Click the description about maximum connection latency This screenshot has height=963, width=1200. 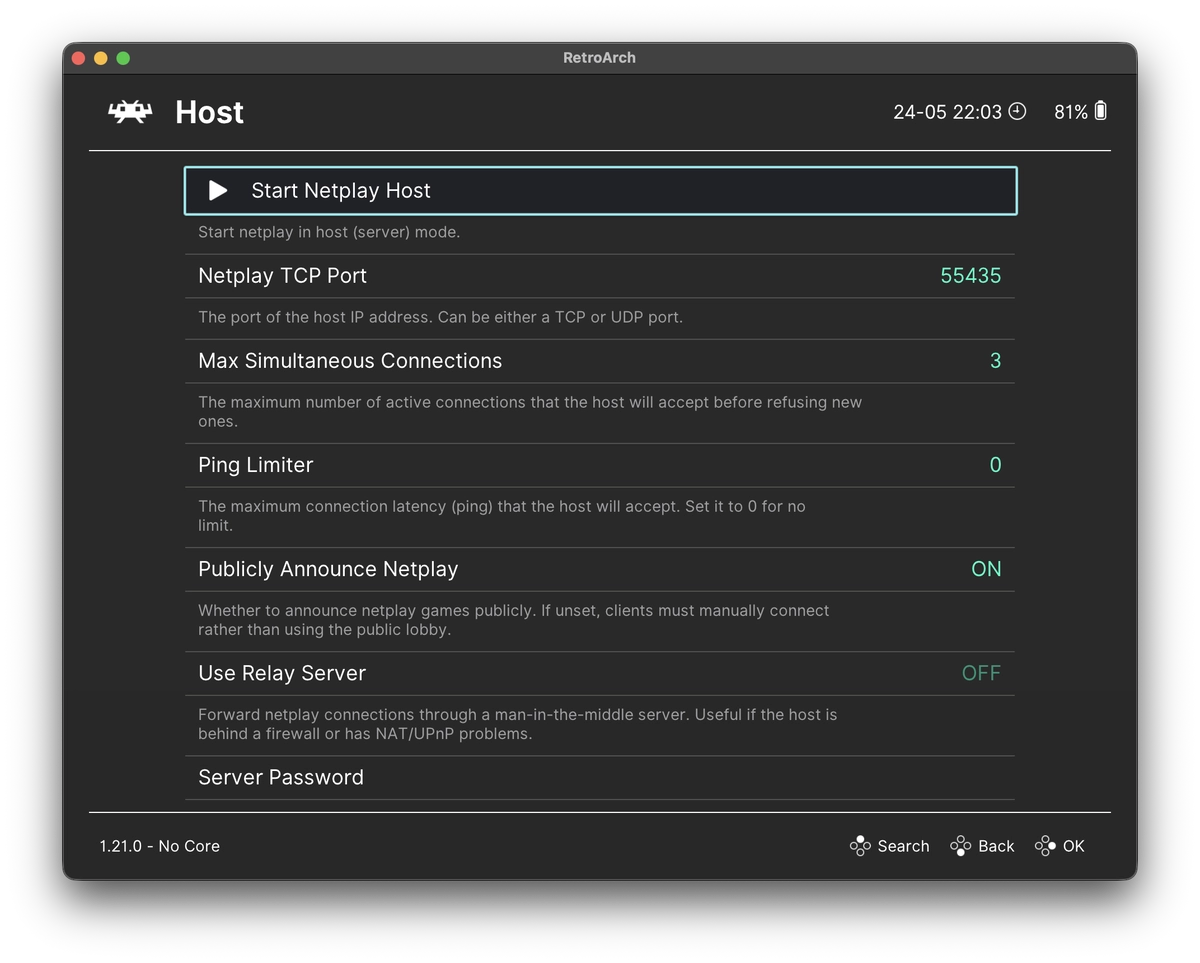[502, 516]
